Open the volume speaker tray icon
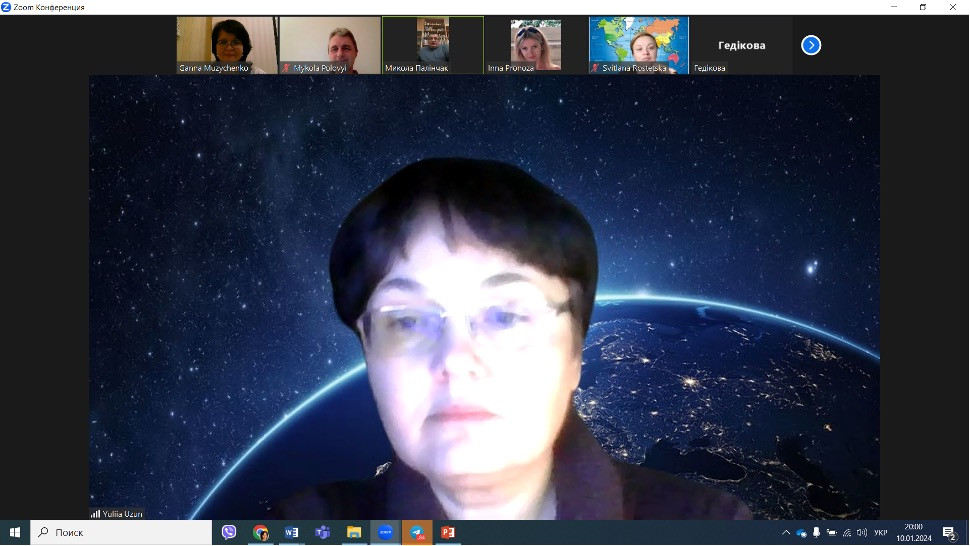 862,532
